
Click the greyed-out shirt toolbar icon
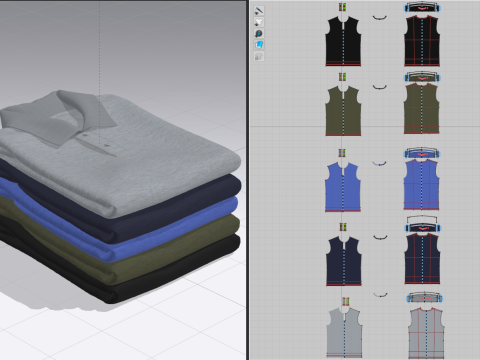[259, 56]
